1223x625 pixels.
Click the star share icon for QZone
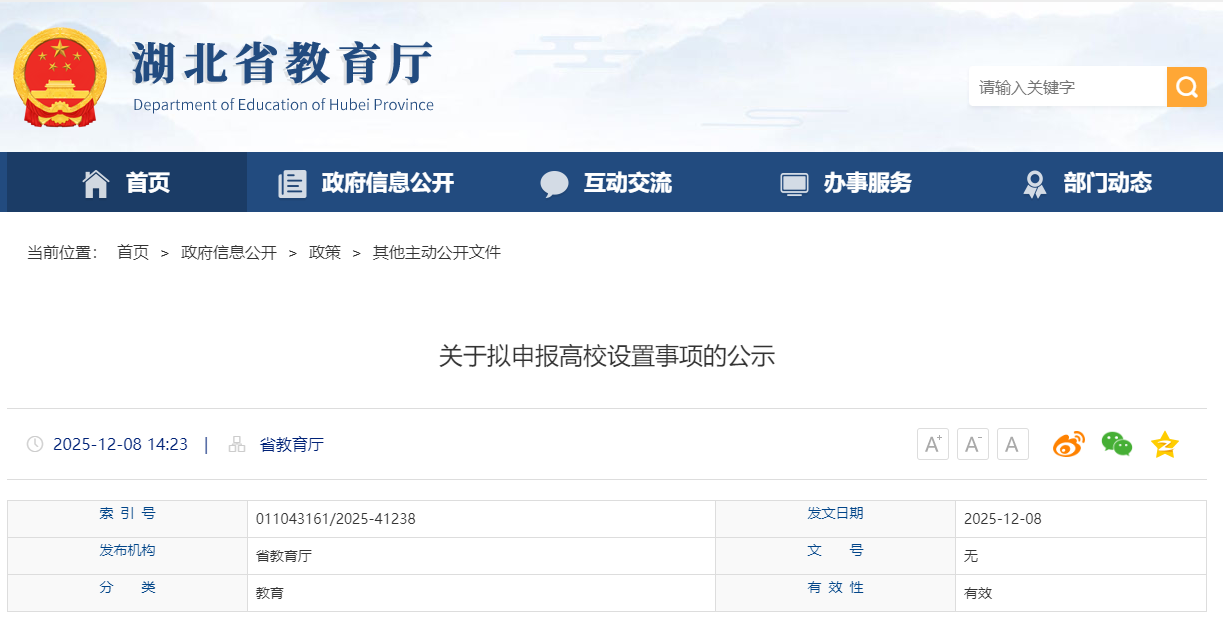coord(1164,444)
